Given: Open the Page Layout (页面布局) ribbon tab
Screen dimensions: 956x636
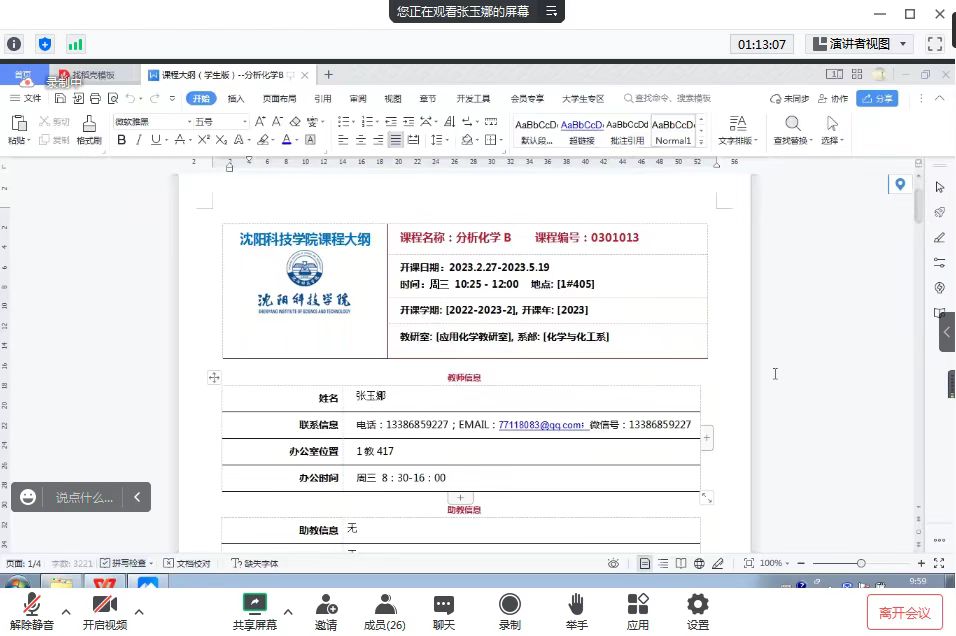Looking at the screenshot, I should [279, 99].
